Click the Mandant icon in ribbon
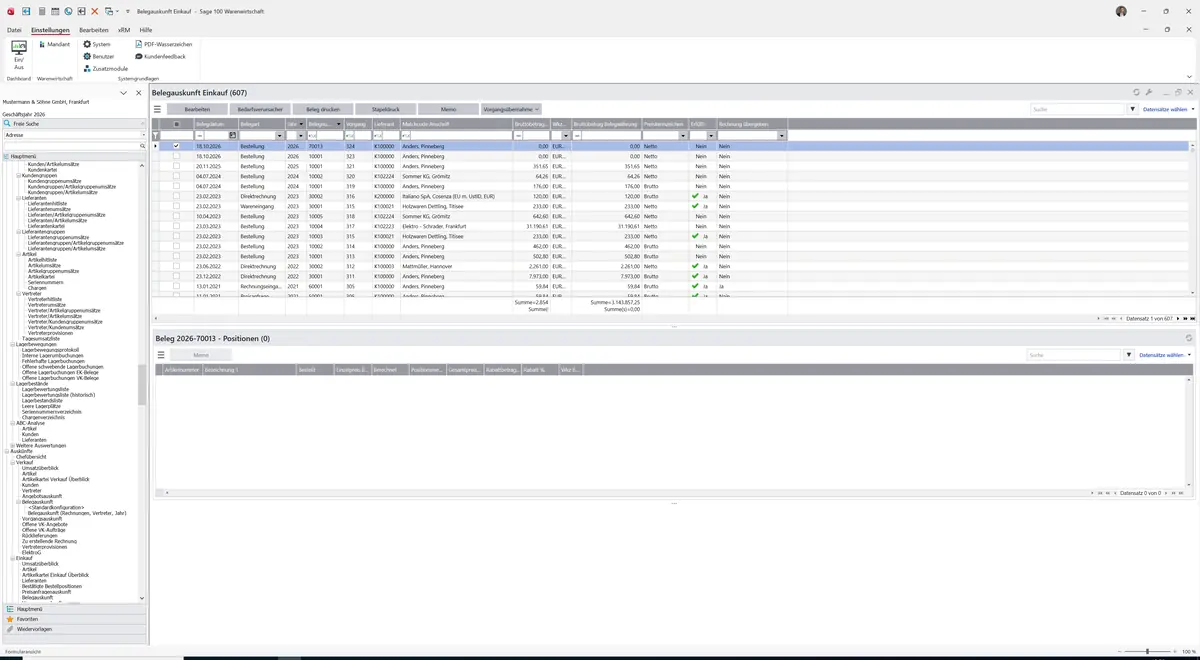The image size is (1200, 660). (x=41, y=45)
